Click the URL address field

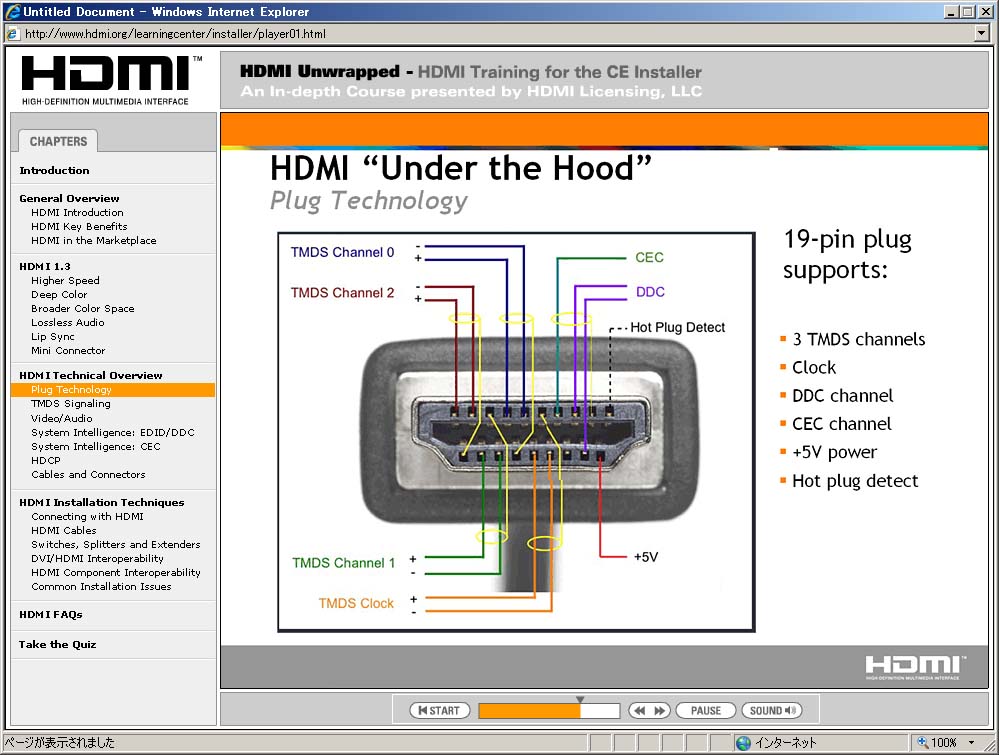point(497,34)
